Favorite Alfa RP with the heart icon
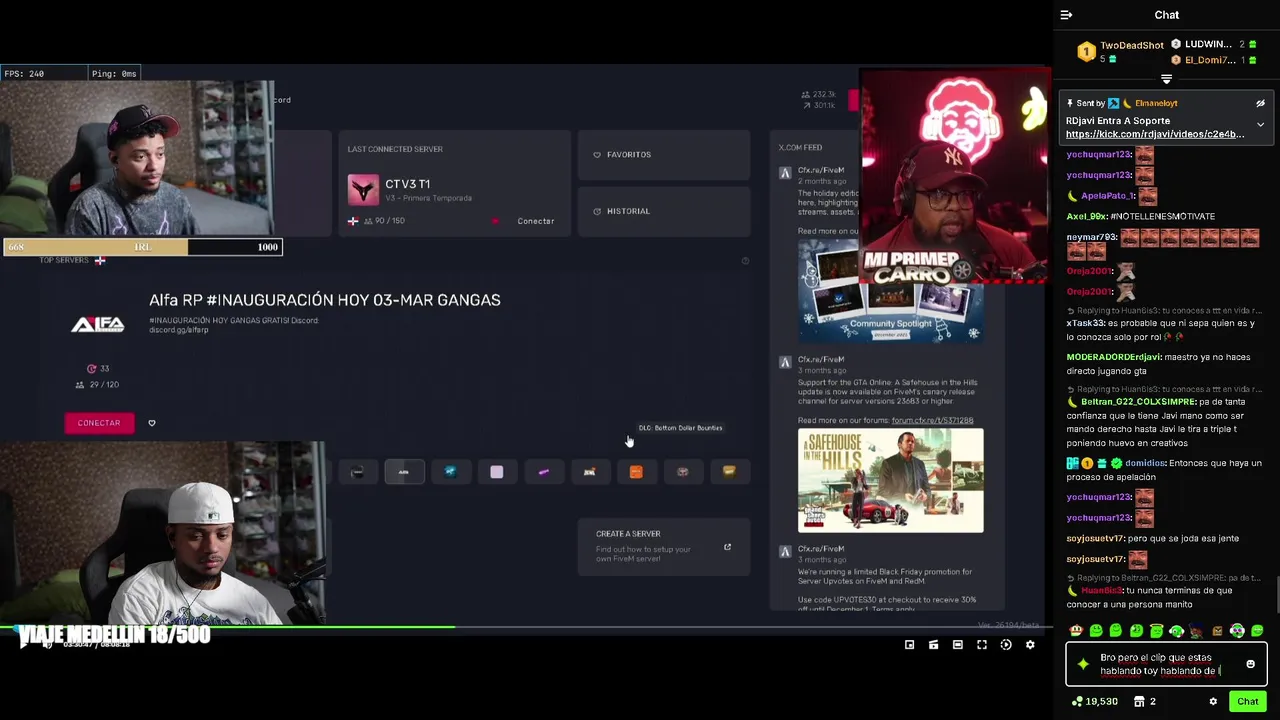1280x720 pixels. [152, 423]
